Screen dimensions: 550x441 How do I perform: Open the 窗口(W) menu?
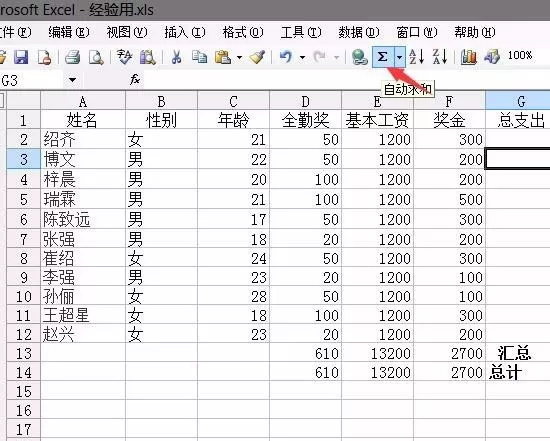coord(417,32)
